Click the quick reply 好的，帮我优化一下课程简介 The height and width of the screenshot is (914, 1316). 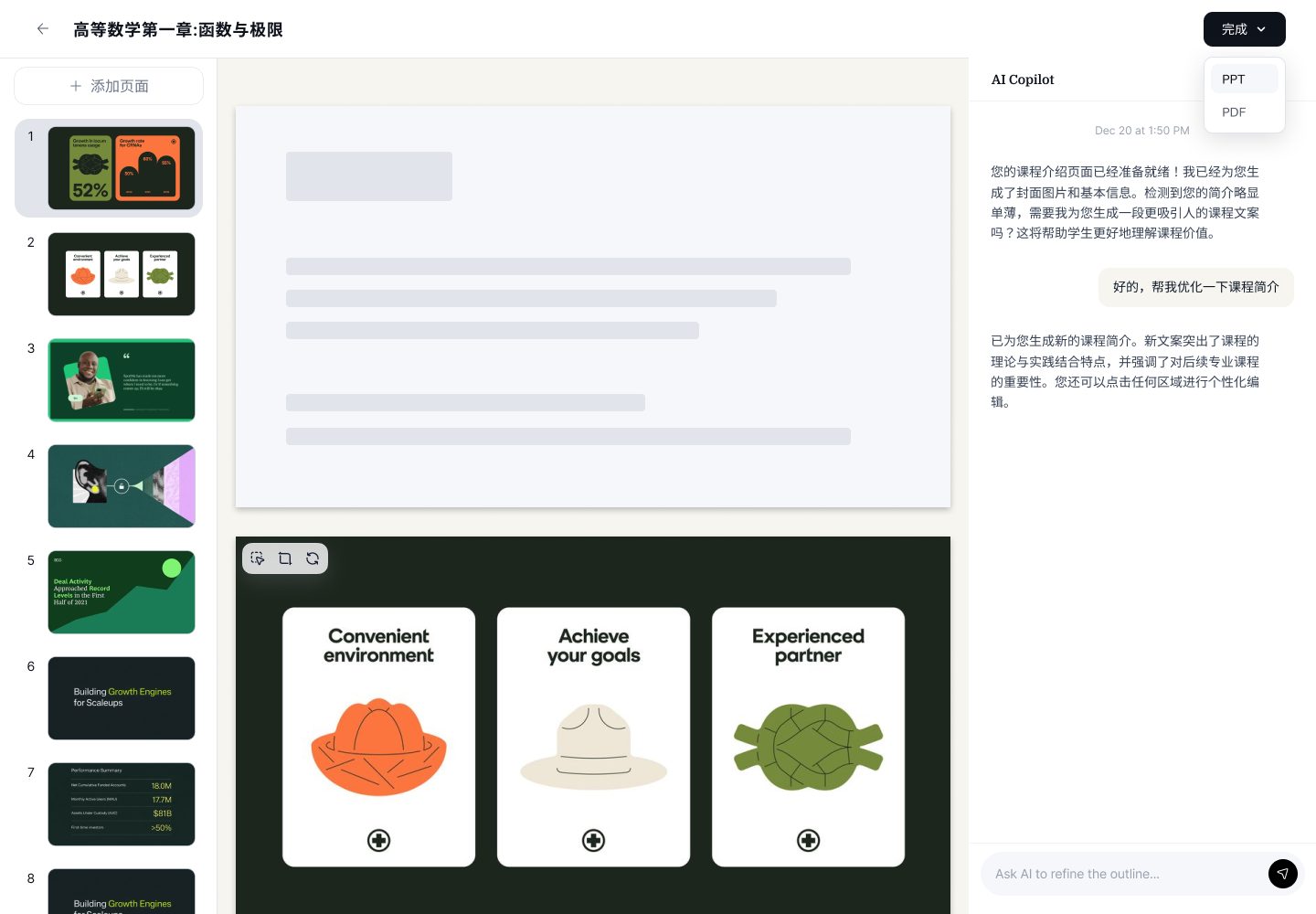pos(1195,287)
